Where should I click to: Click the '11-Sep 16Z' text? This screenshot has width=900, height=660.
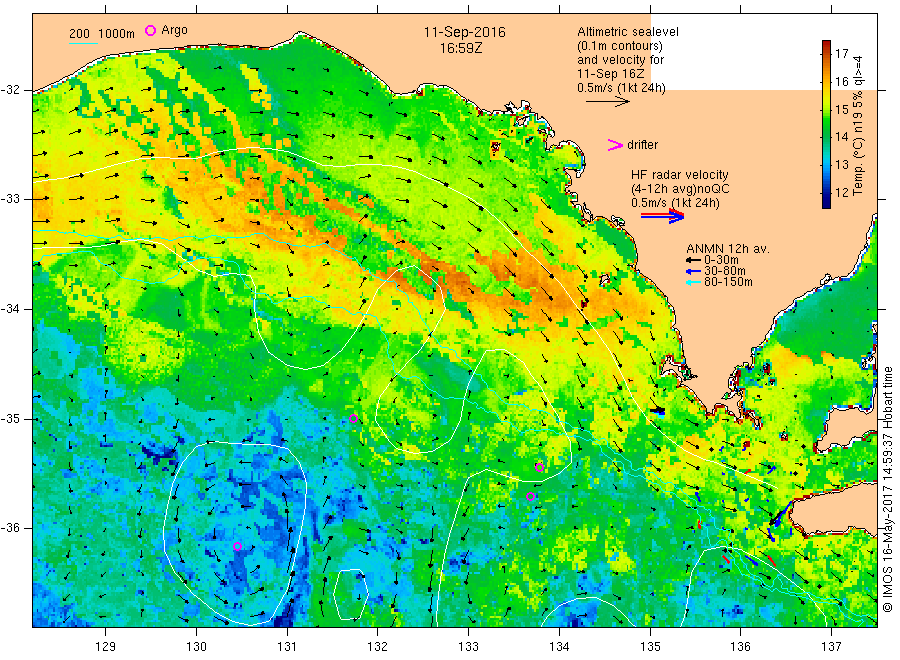(611, 74)
